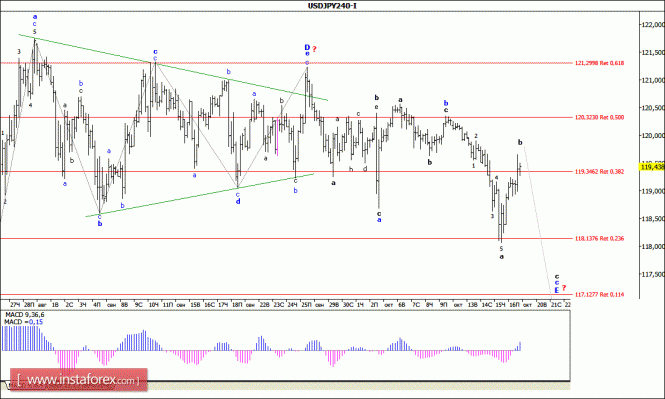Viewport: 665px width, 399px height.
Task: Click the 10Ч date label on the time axis
Action: pos(154,304)
